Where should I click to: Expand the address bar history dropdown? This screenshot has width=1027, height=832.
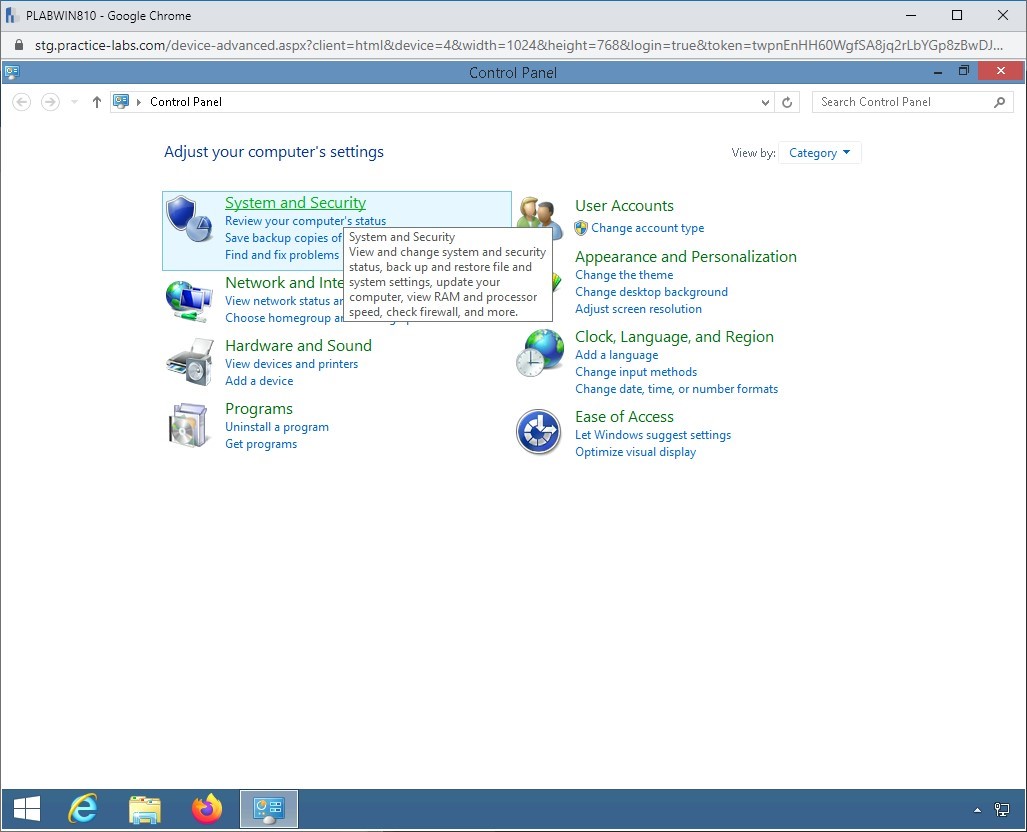(765, 102)
